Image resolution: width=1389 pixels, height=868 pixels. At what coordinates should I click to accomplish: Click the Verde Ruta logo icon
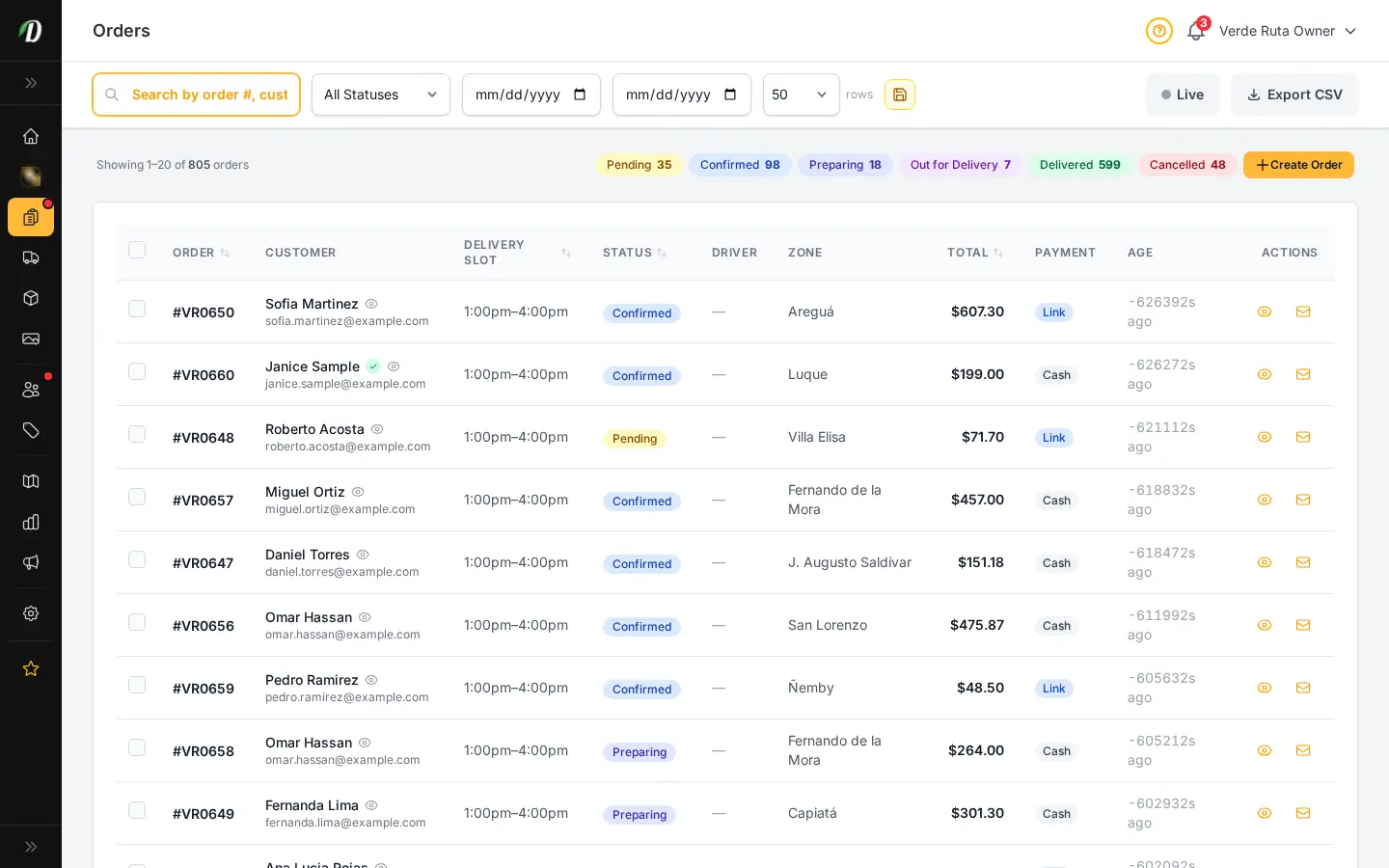click(x=31, y=31)
